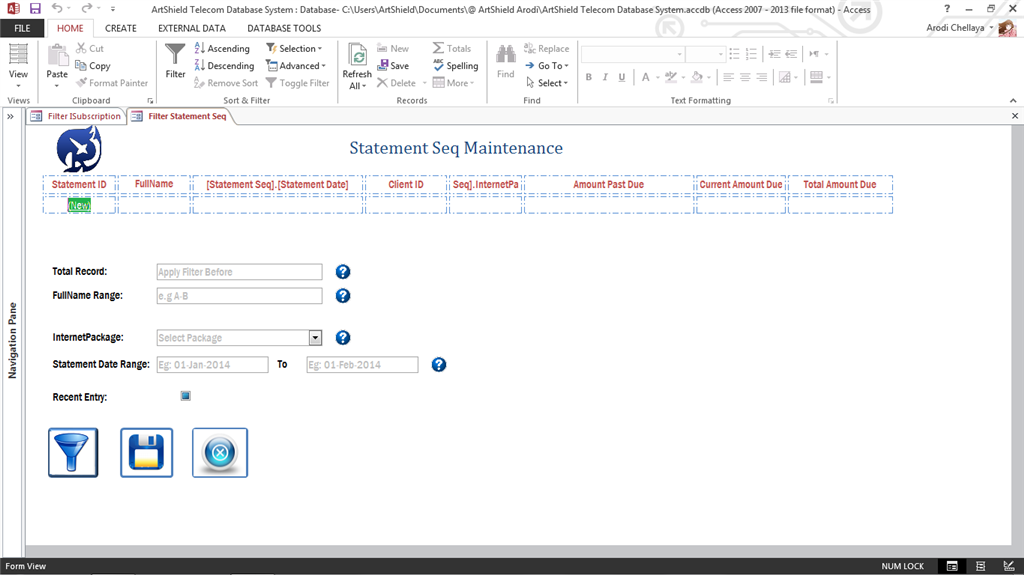Click the Total Amount Due column header
Image resolution: width=1024 pixels, height=575 pixels.
click(x=840, y=184)
